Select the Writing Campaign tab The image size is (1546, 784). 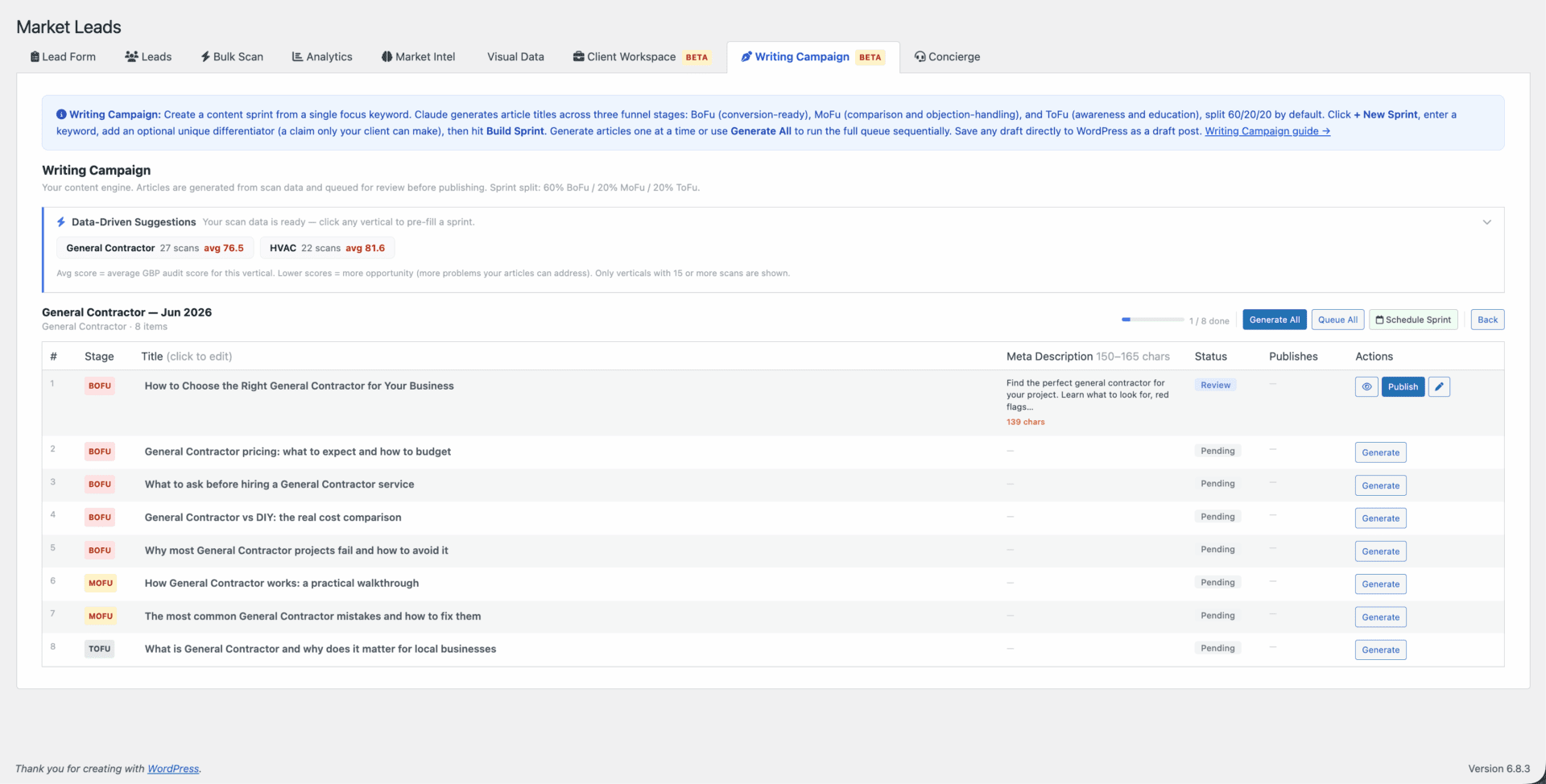813,56
